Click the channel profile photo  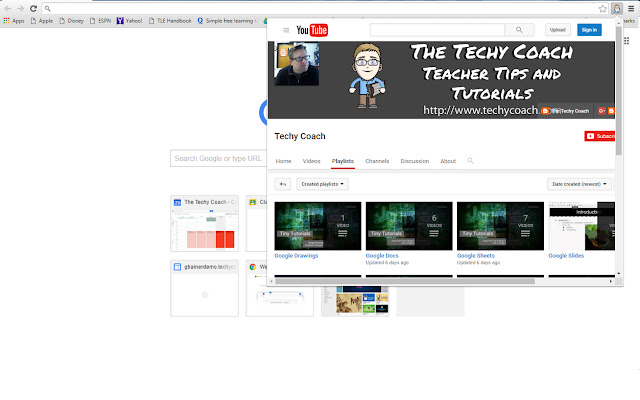(x=297, y=64)
